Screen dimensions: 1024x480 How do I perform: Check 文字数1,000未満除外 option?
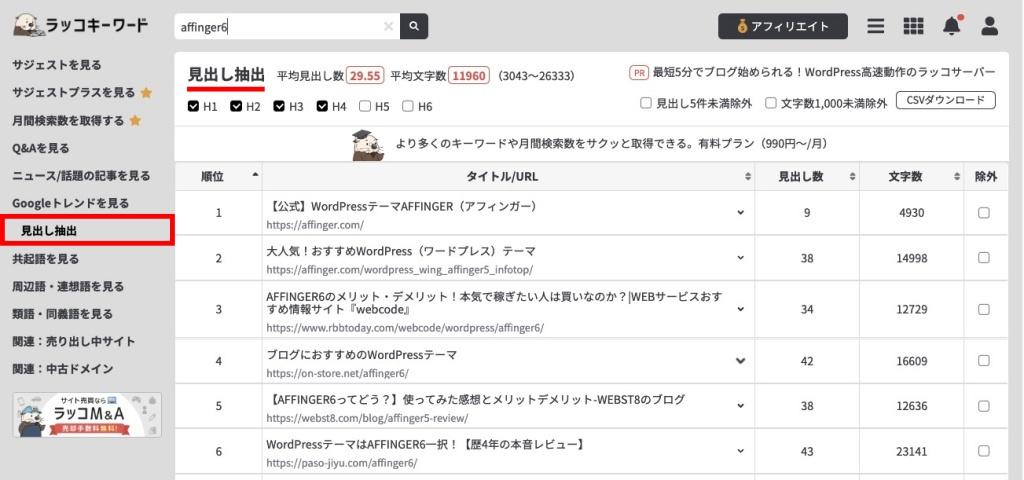pyautogui.click(x=771, y=103)
